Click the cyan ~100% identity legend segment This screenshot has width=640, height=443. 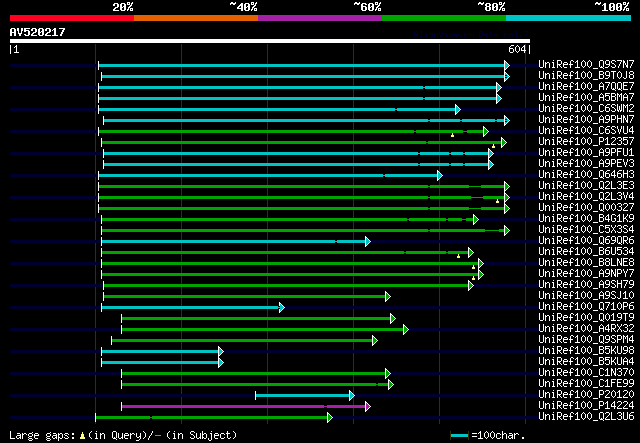click(x=569, y=18)
